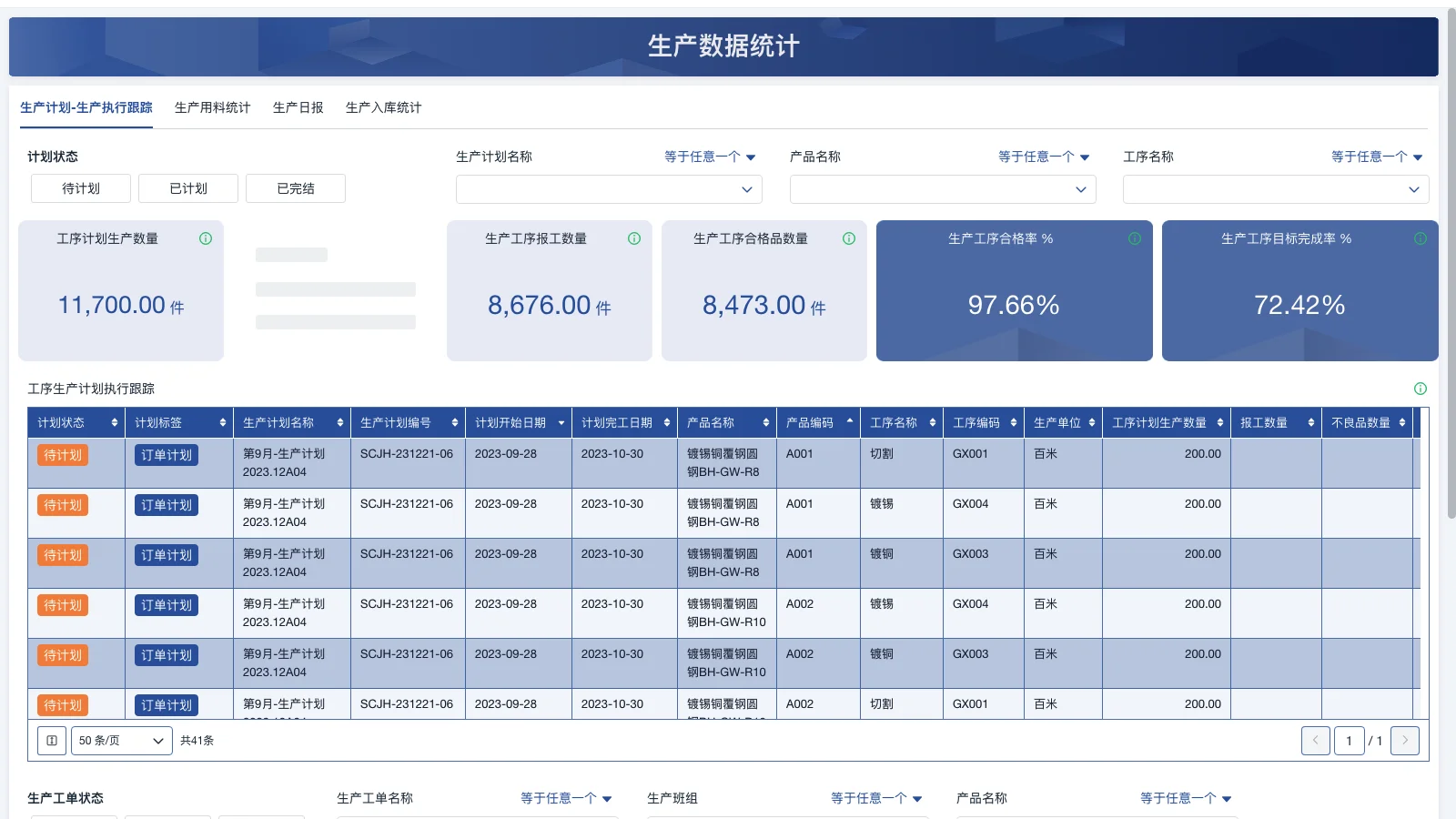Click the sort icon on 产品编码 column
This screenshot has height=819, width=1456.
[x=849, y=421]
